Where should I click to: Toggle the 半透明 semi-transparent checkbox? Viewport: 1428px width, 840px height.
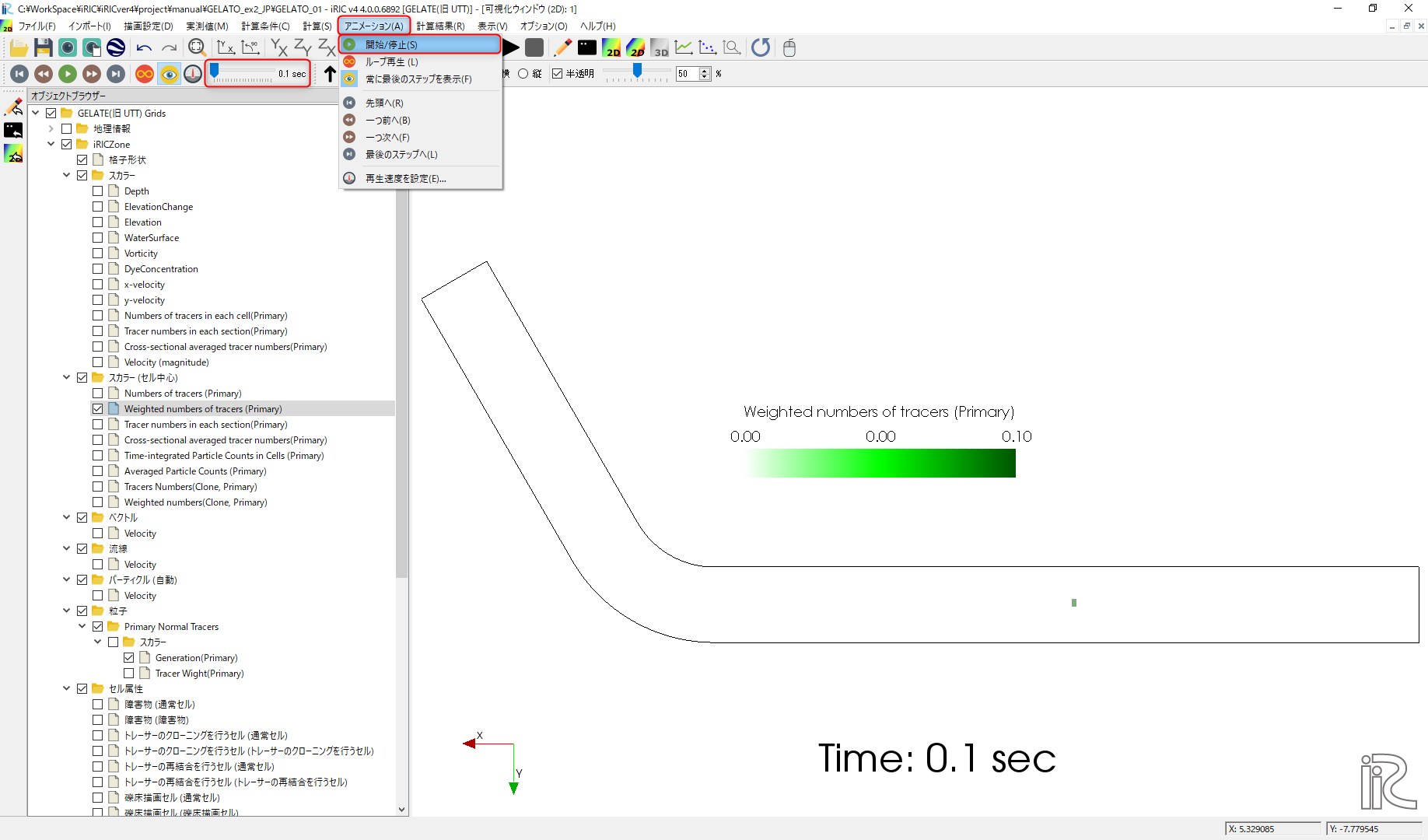pyautogui.click(x=557, y=74)
